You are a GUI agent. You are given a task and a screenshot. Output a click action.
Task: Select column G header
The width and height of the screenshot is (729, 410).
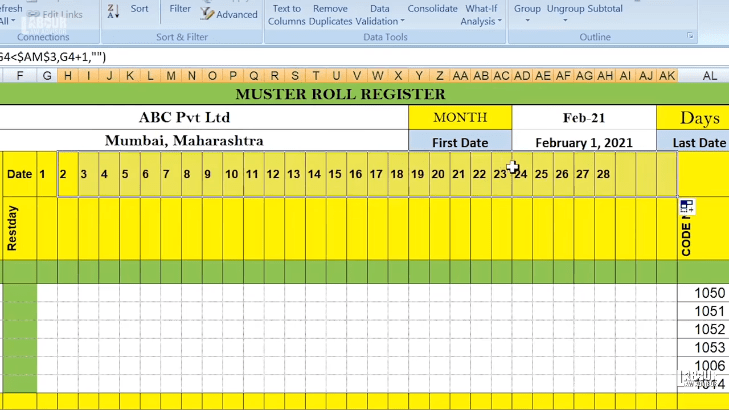pos(47,76)
